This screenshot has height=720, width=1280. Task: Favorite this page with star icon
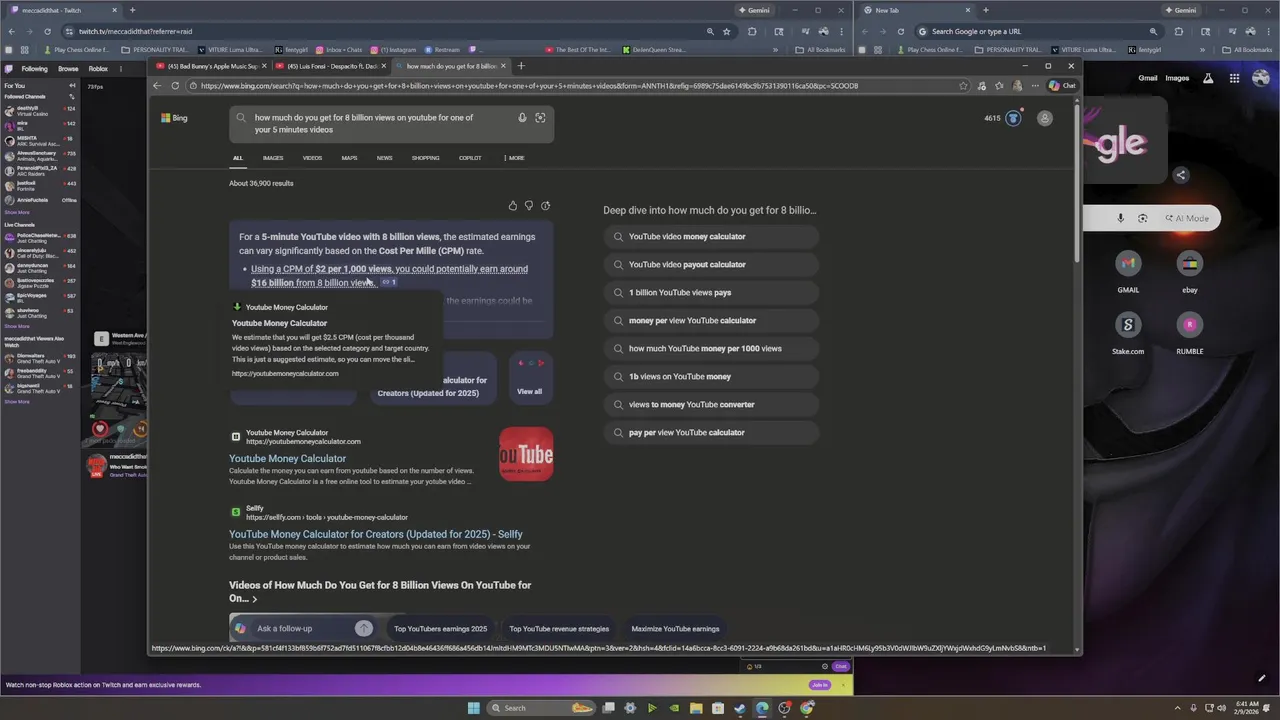tap(963, 86)
